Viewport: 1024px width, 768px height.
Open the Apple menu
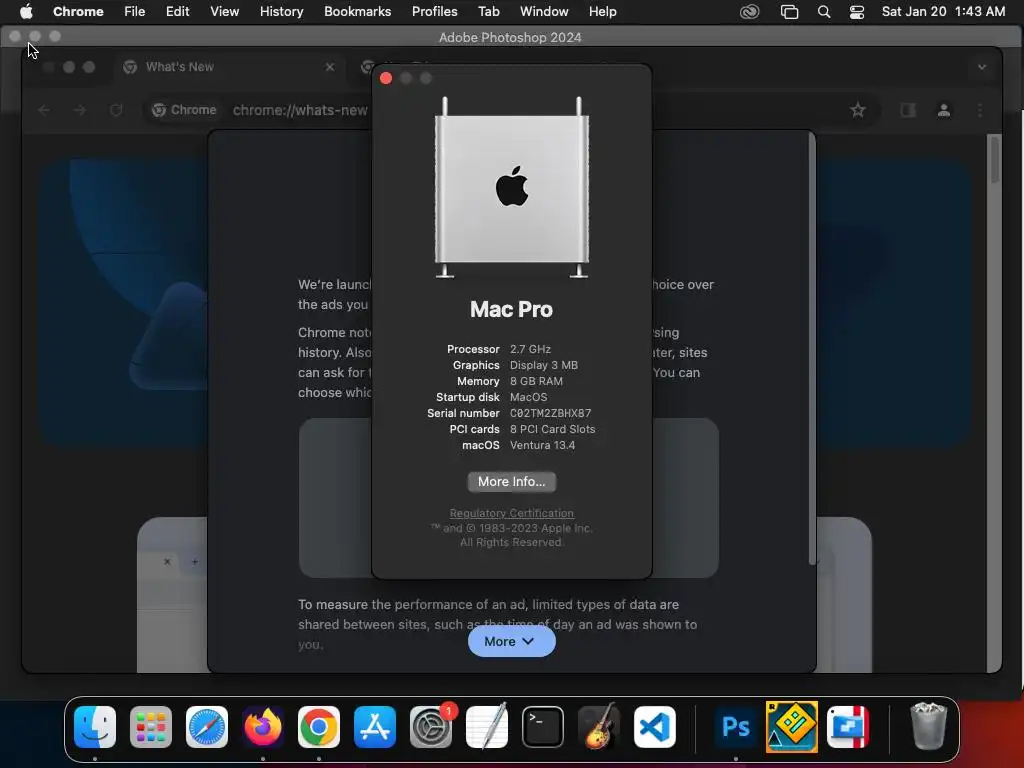[x=26, y=11]
